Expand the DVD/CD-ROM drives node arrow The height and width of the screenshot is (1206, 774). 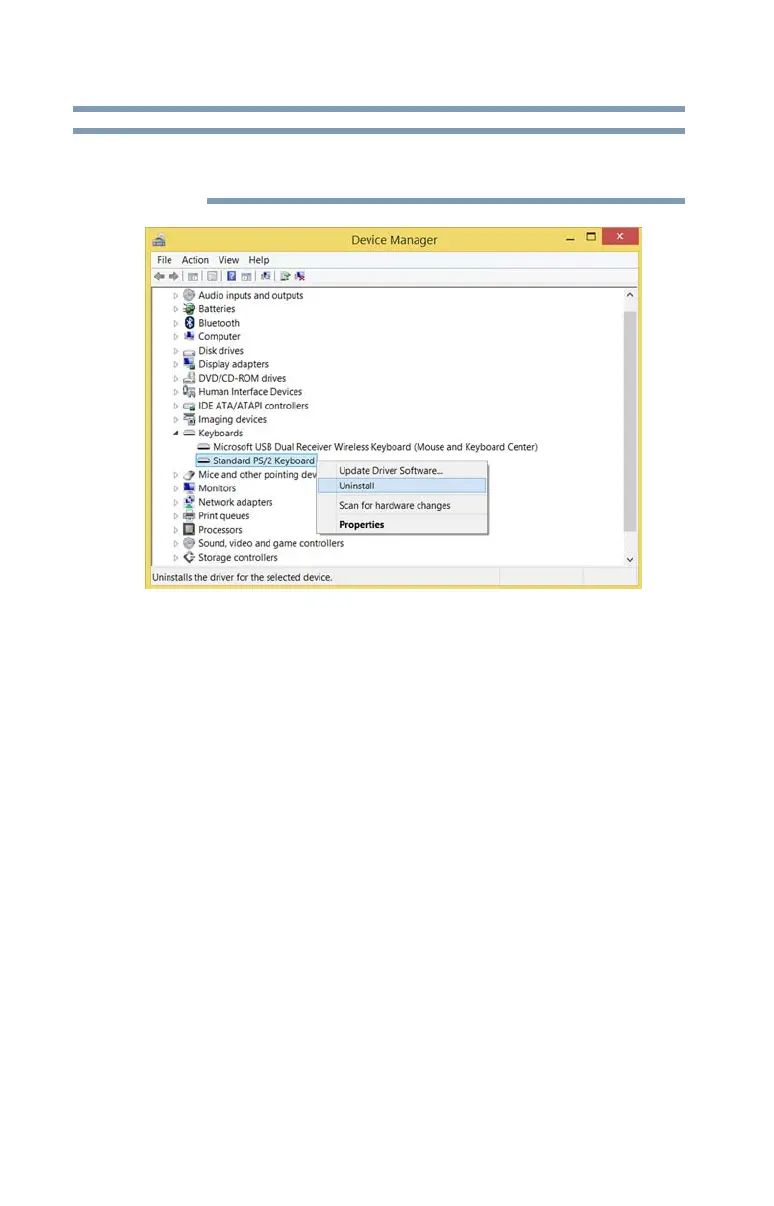(176, 378)
